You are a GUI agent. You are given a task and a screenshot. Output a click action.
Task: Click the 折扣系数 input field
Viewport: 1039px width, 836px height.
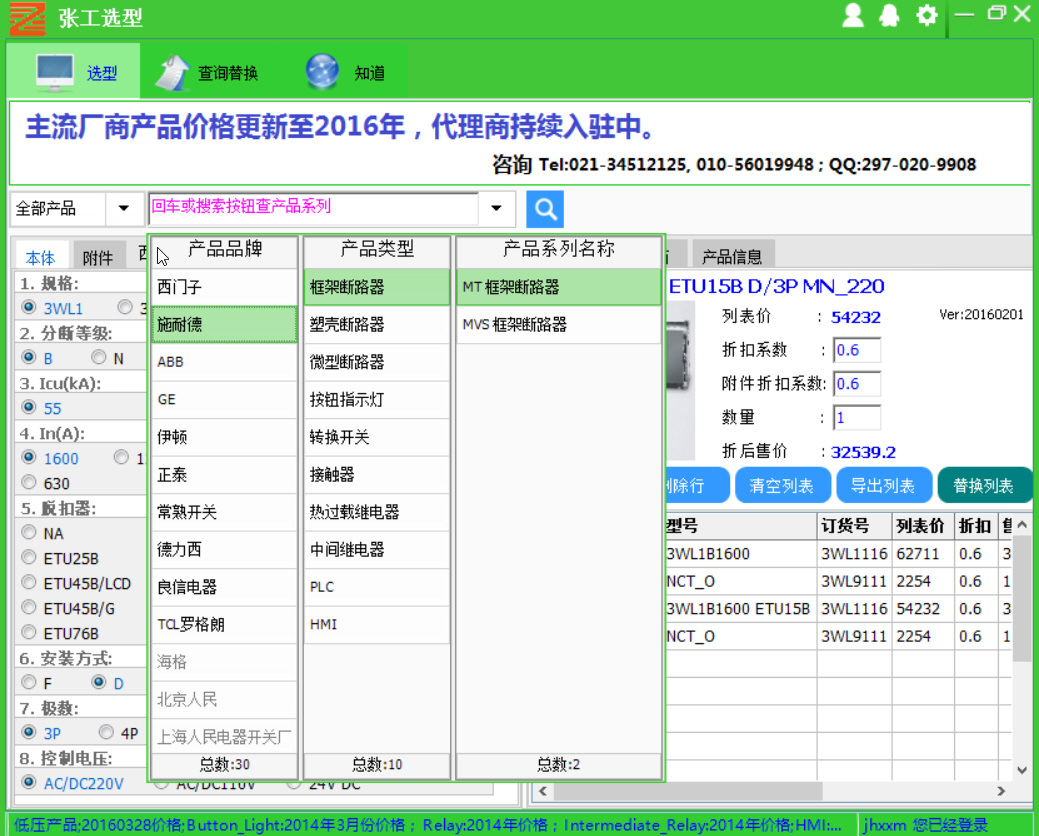[x=856, y=350]
